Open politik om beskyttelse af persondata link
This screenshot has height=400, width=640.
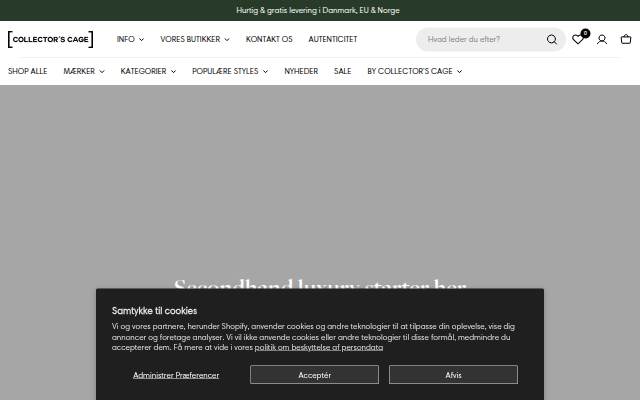[319, 347]
